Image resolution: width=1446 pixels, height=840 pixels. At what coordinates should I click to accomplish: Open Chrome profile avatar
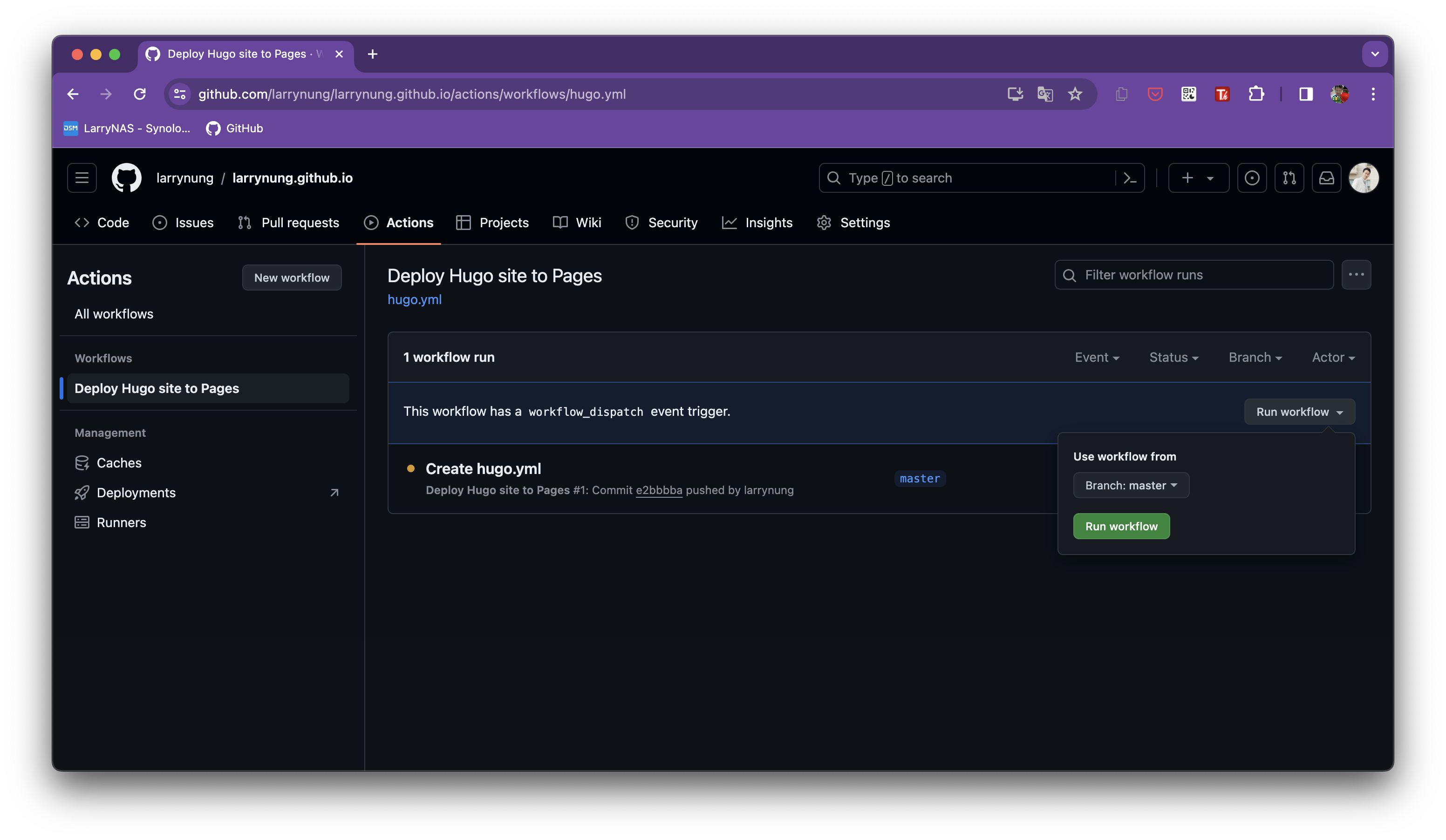pos(1339,94)
